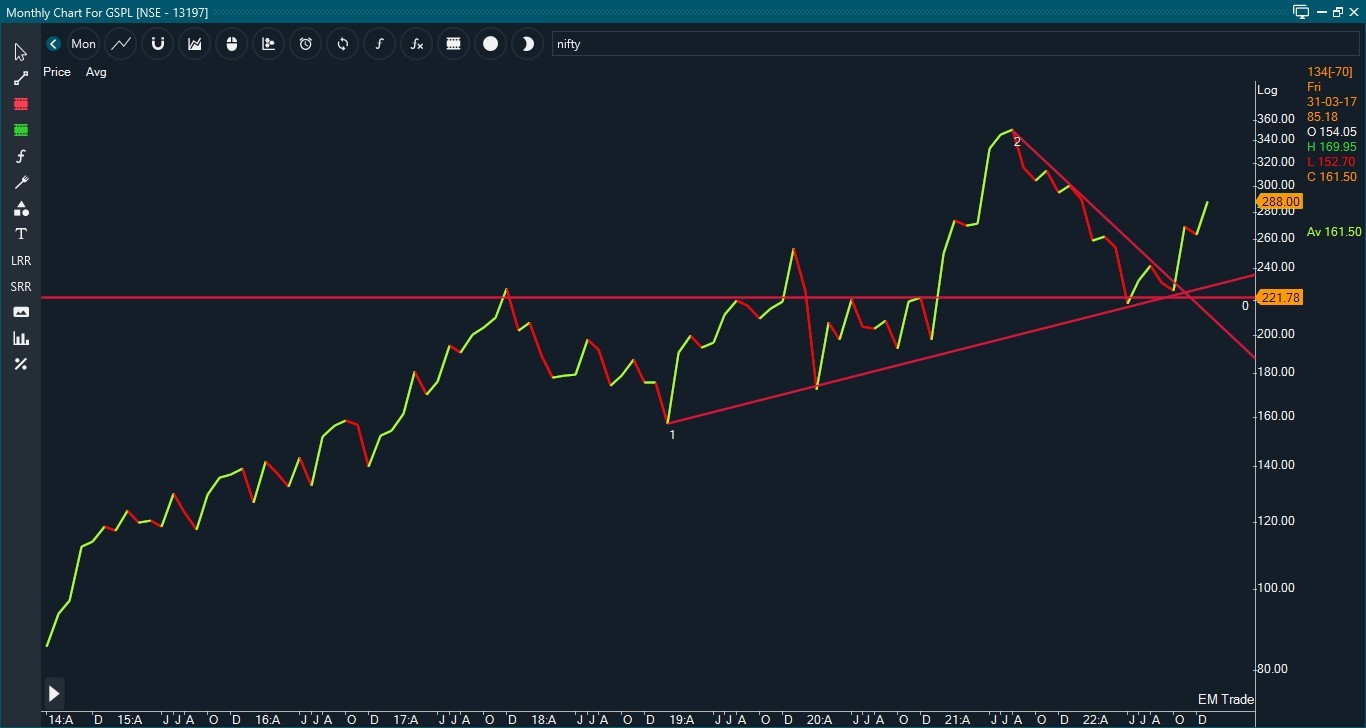This screenshot has width=1366, height=728.
Task: Click the SRR button
Action: [20, 286]
